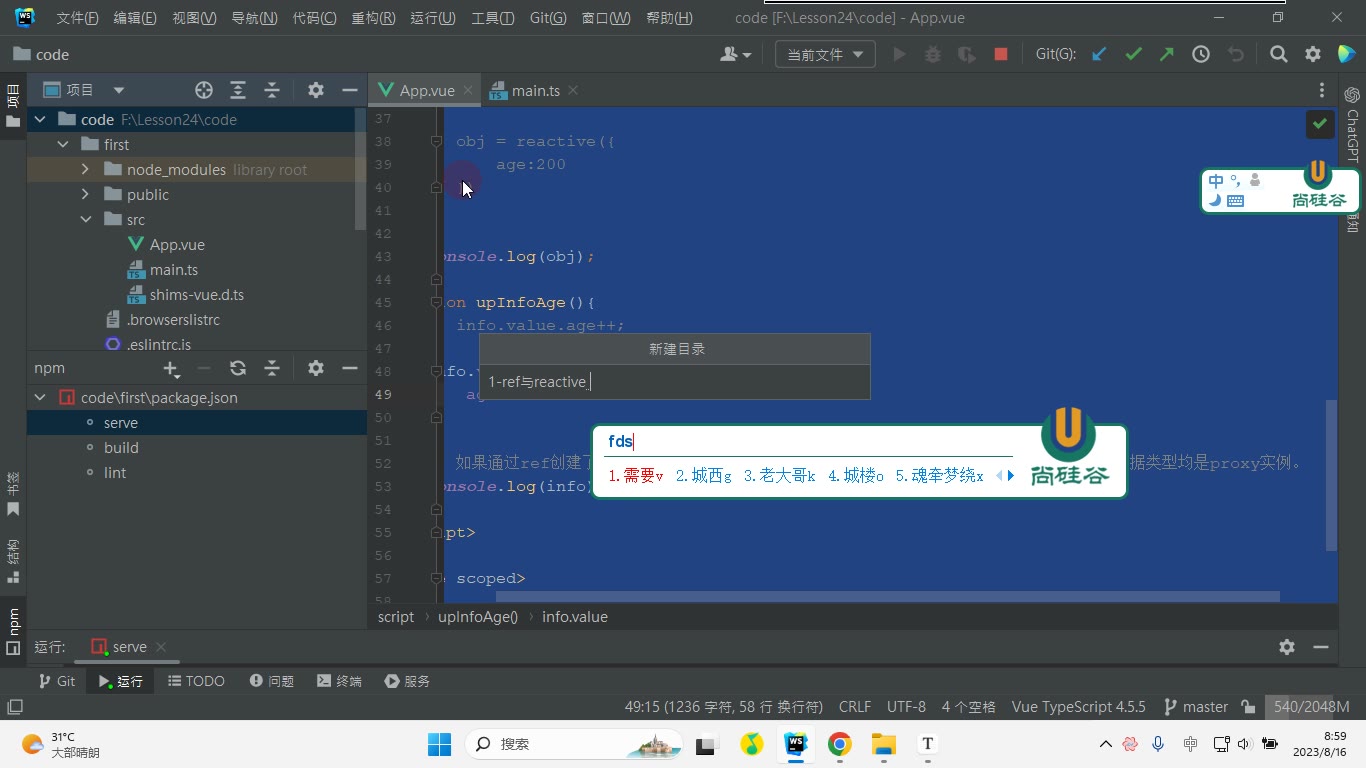This screenshot has height=768, width=1366.
Task: Open IDE settings gear in toolbar
Action: pos(1313,54)
